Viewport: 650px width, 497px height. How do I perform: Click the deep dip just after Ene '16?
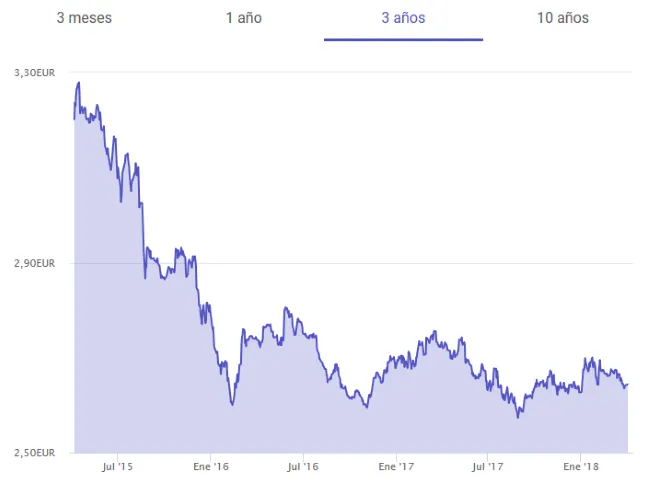pyautogui.click(x=232, y=404)
